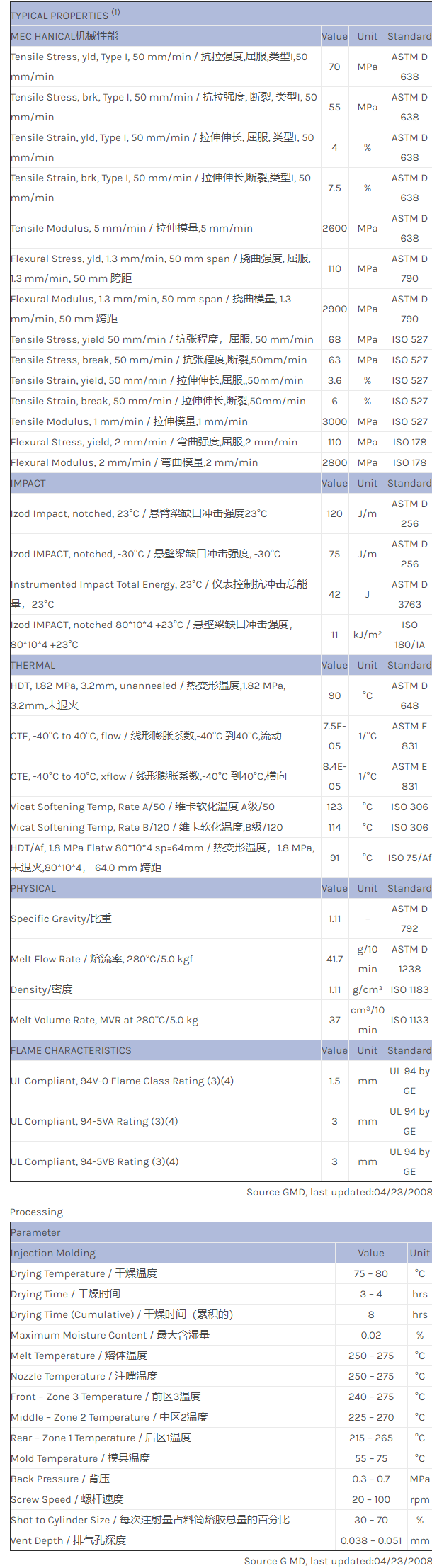Viewport: 432px width, 1568px height.
Task: Select the Izod Impact notched 23°C row
Action: pos(139,513)
